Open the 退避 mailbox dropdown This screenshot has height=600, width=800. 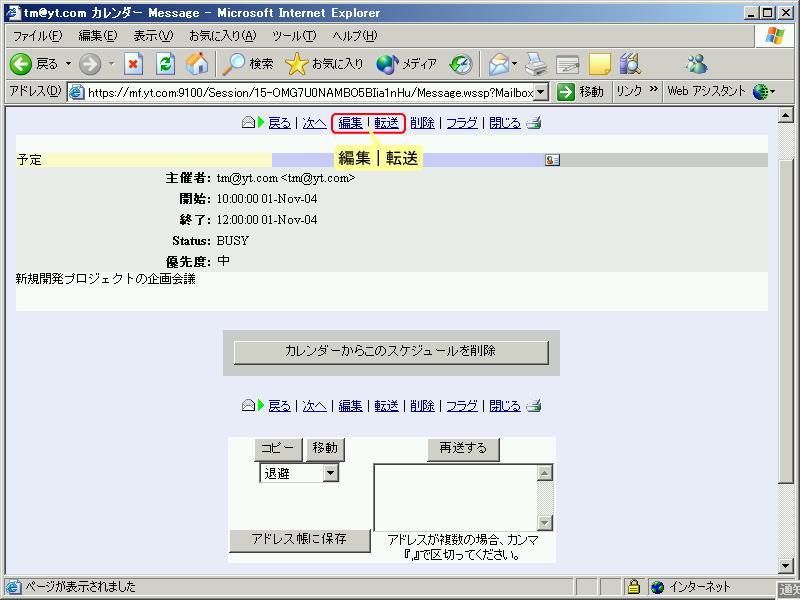point(331,474)
